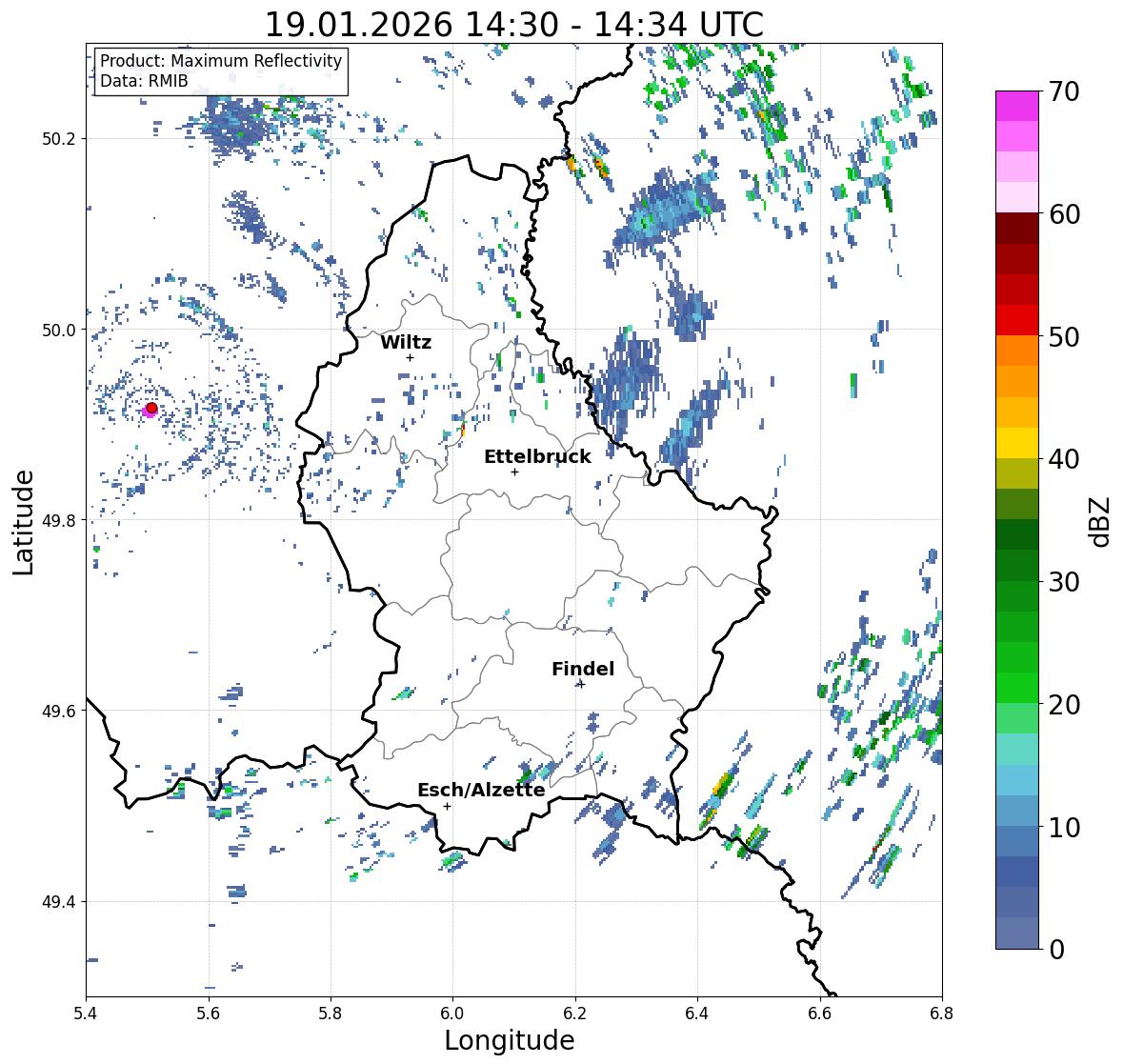The height and width of the screenshot is (1064, 1123).
Task: Click the Ettelbruck city label
Action: click(537, 457)
